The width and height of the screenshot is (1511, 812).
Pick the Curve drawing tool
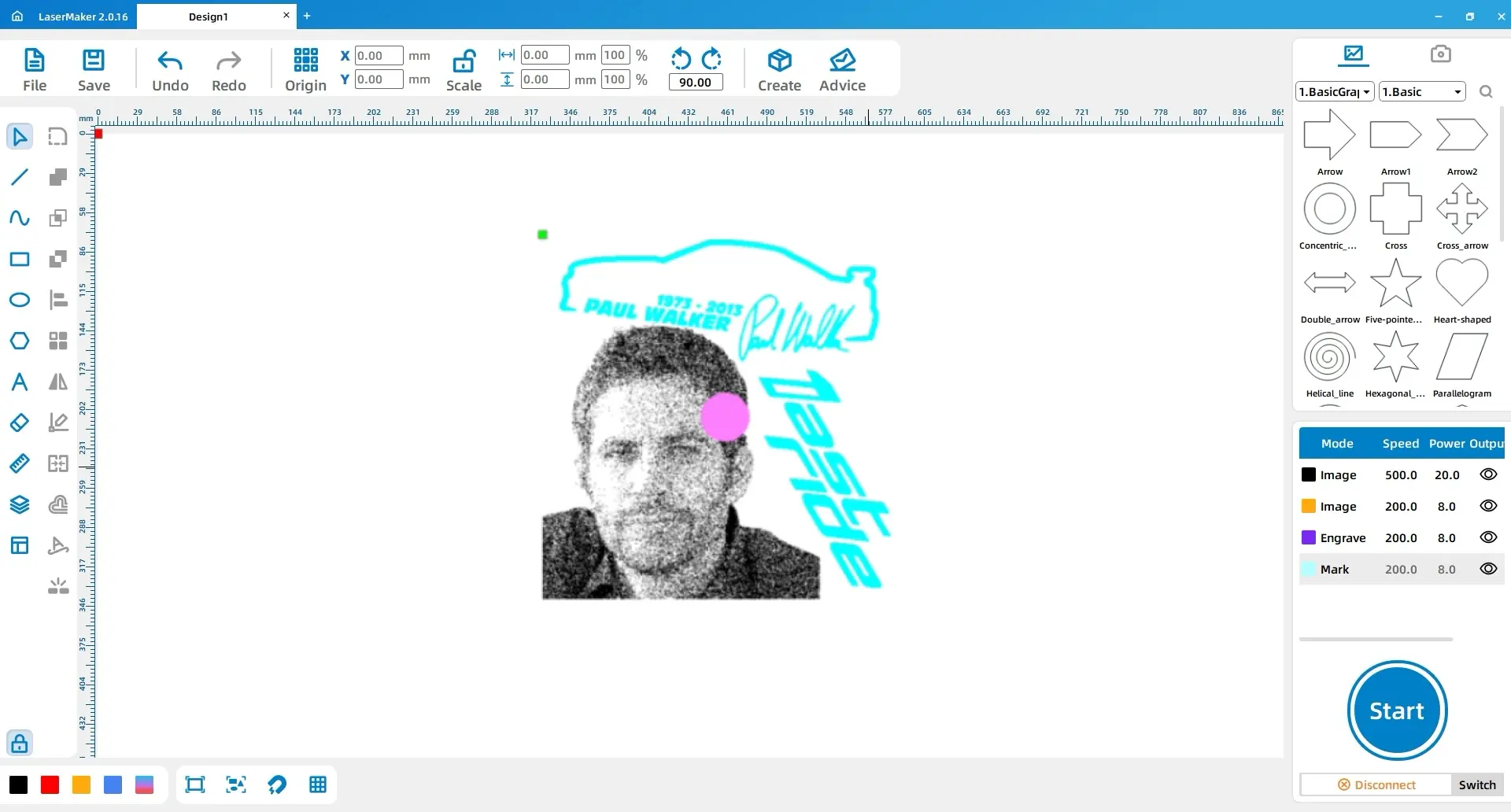20,218
